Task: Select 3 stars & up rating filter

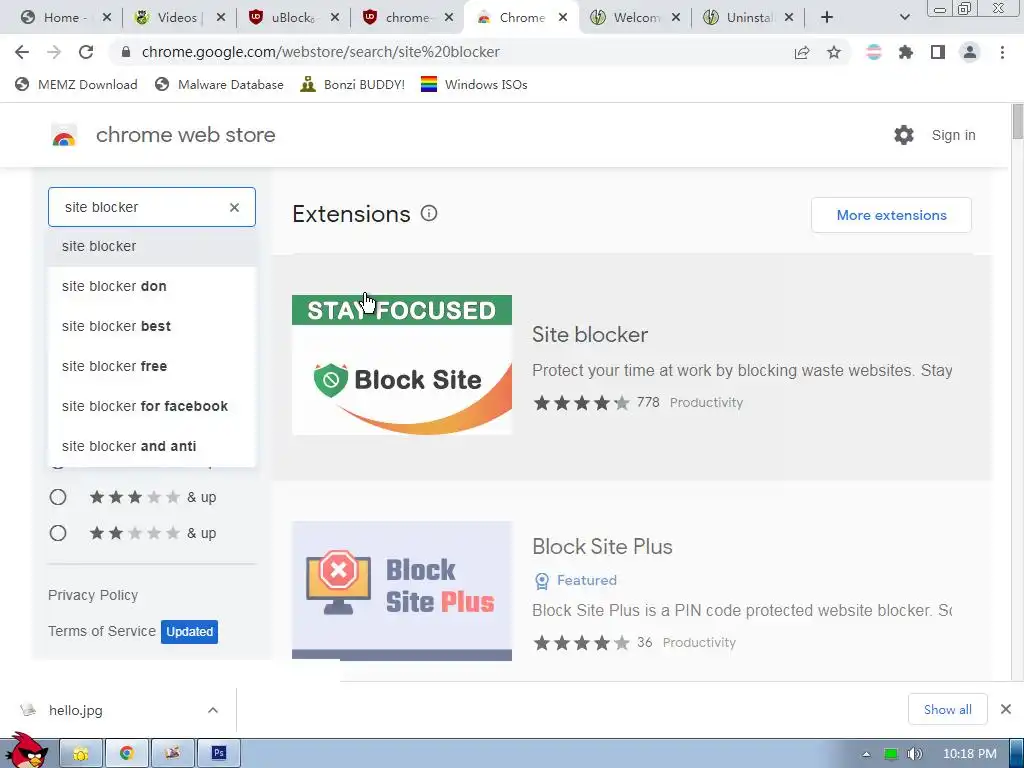Action: [58, 497]
